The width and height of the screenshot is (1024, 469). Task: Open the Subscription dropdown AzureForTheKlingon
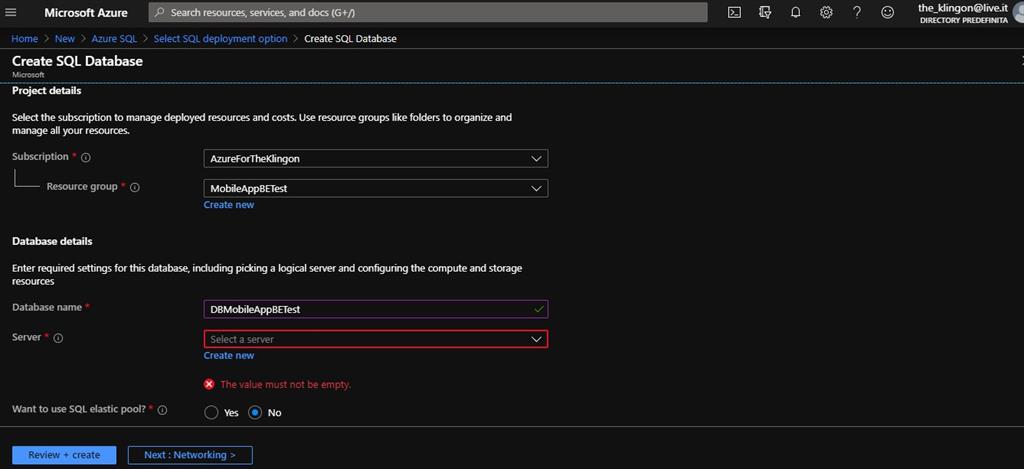point(376,159)
